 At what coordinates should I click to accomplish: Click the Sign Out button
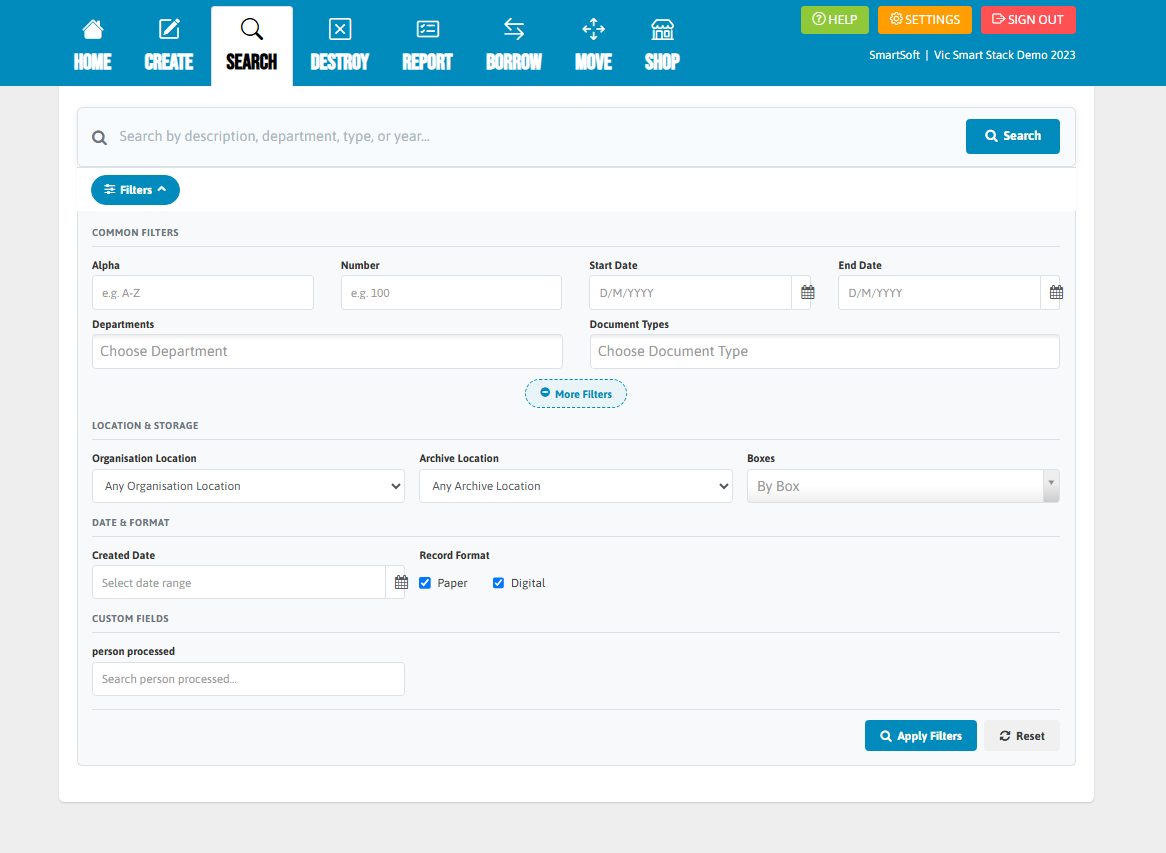[x=1028, y=19]
